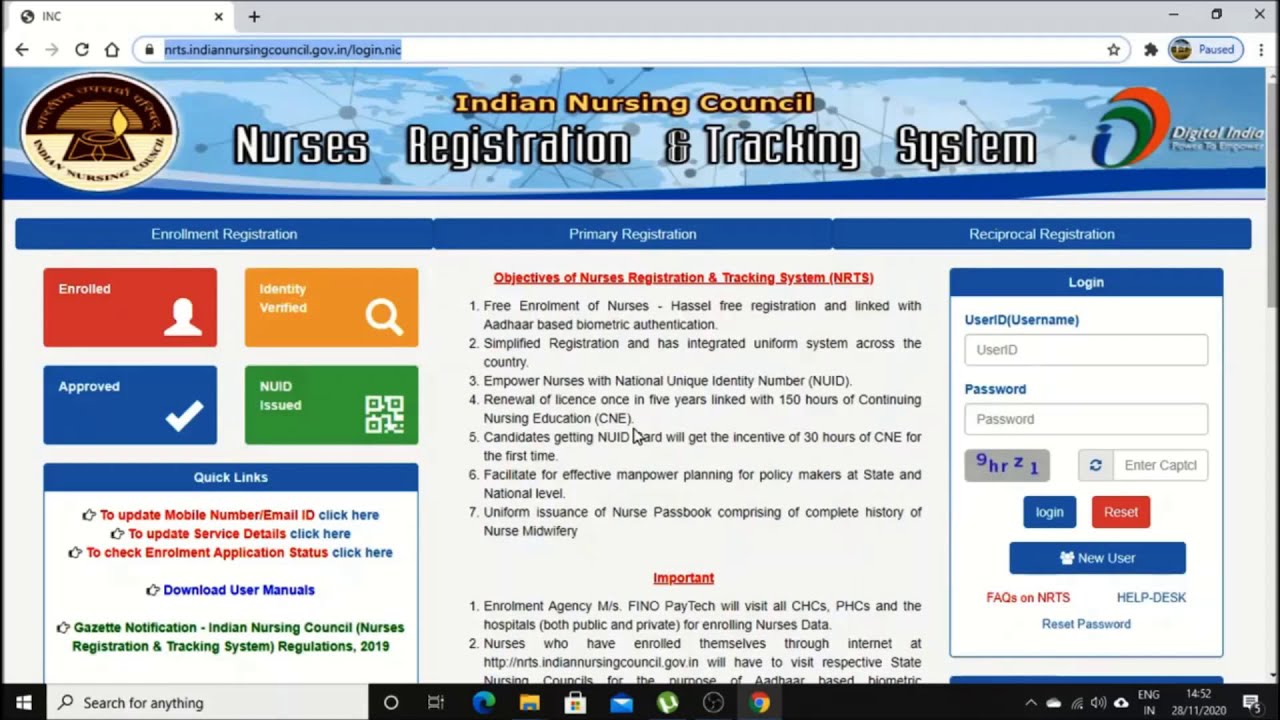Click the volume speaker tray icon
This screenshot has width=1280, height=720.
[x=1099, y=703]
